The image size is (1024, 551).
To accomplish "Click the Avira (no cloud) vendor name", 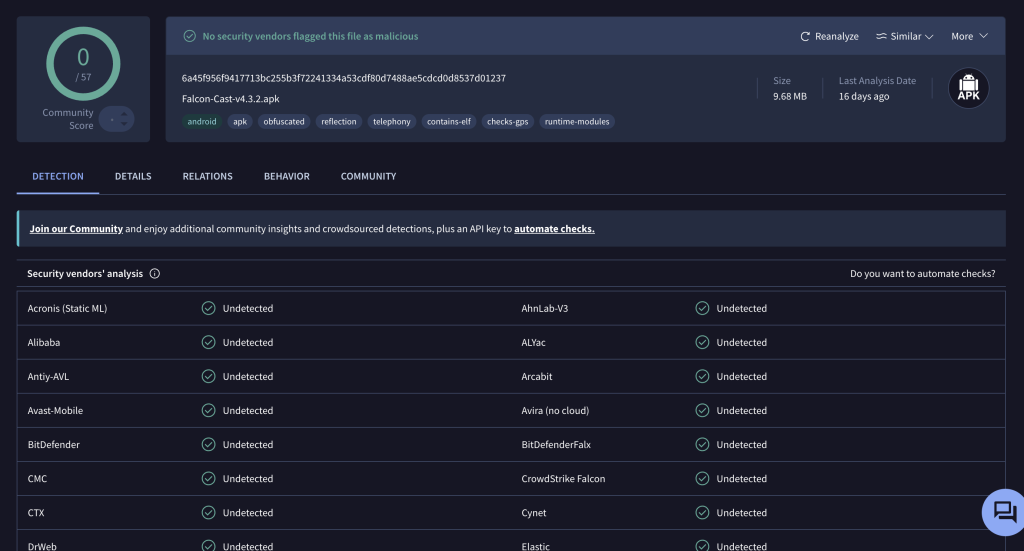I will (x=555, y=410).
